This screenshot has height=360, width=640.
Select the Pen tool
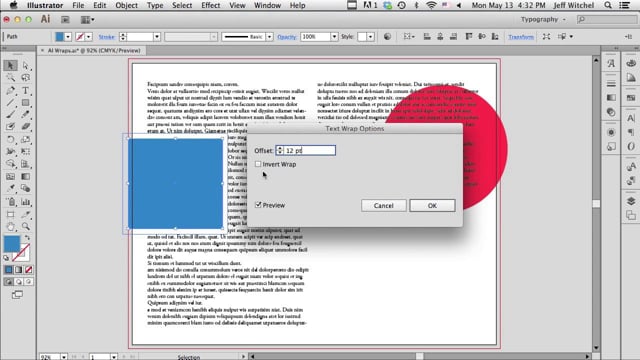[x=11, y=90]
